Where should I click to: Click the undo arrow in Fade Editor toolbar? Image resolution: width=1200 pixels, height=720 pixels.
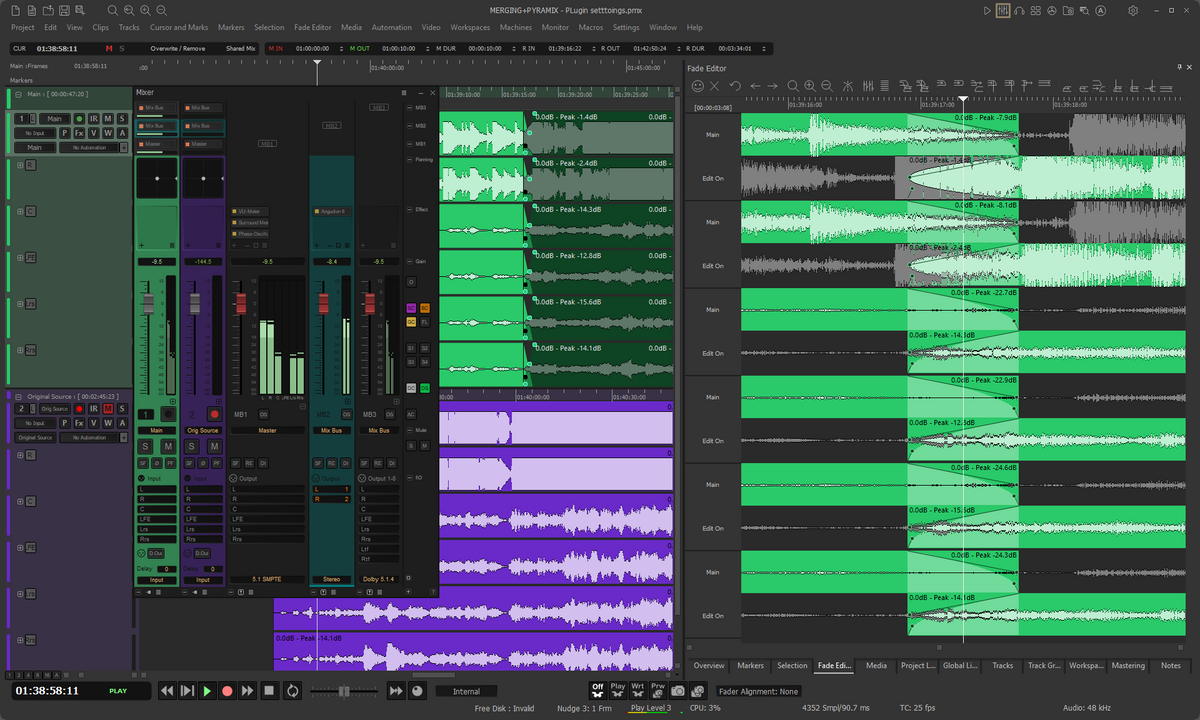pos(735,86)
